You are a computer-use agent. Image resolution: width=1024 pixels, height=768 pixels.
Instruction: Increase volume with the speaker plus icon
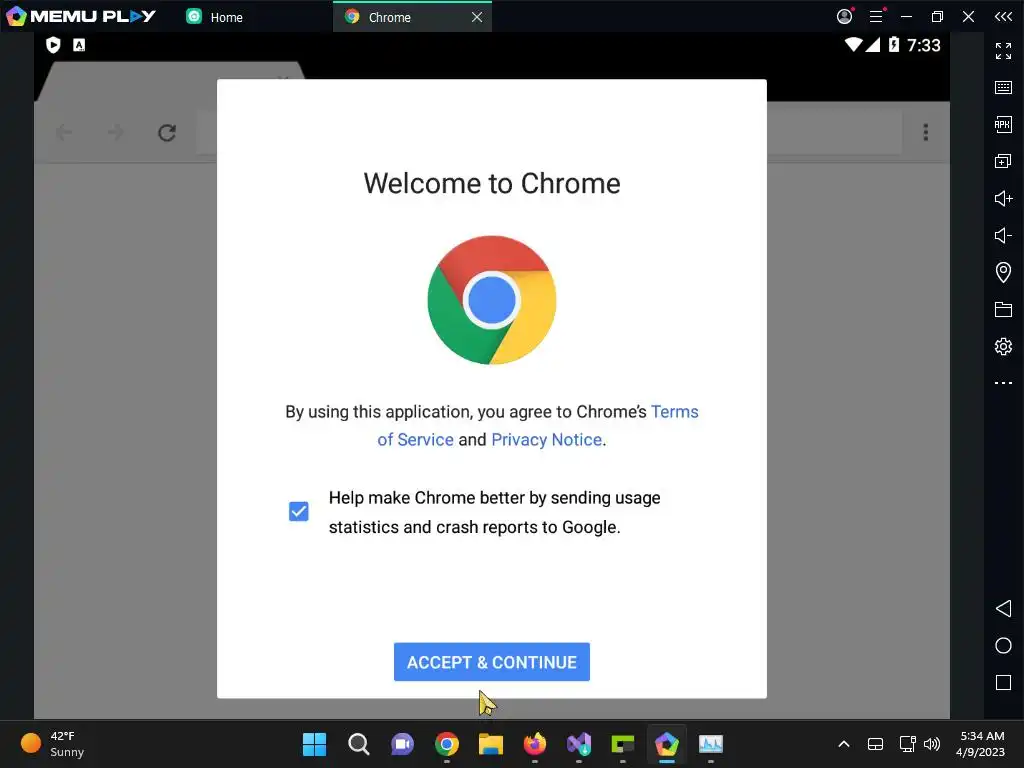coord(1003,198)
